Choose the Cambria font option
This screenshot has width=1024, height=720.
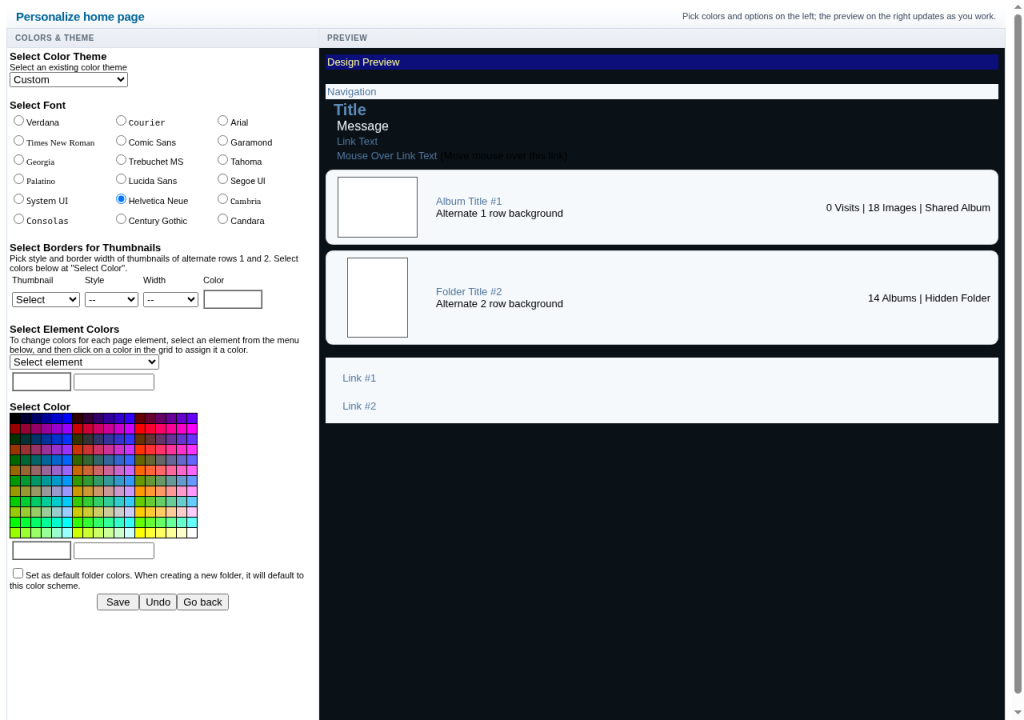click(223, 199)
